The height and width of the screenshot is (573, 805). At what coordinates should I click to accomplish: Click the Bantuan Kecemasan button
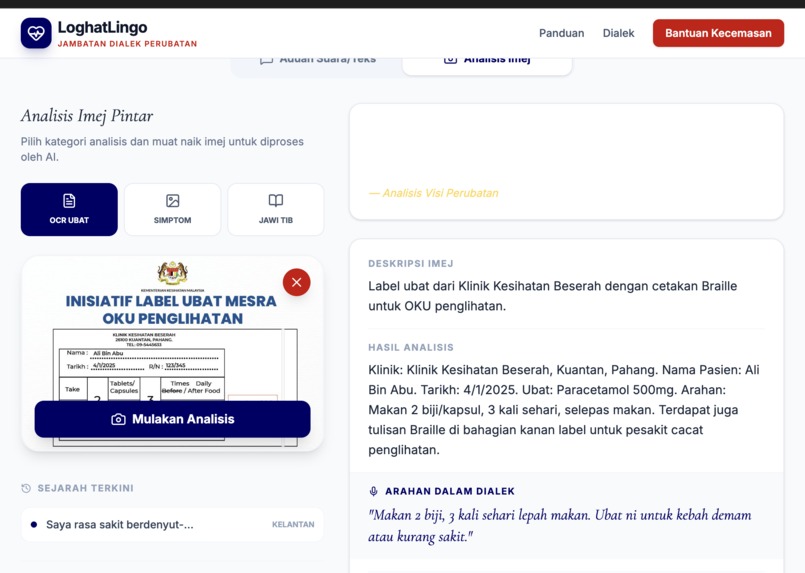[718, 33]
